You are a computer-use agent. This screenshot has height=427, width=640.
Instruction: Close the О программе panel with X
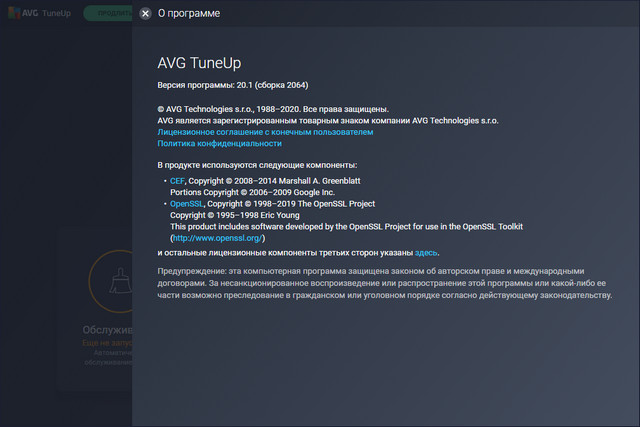coord(146,14)
